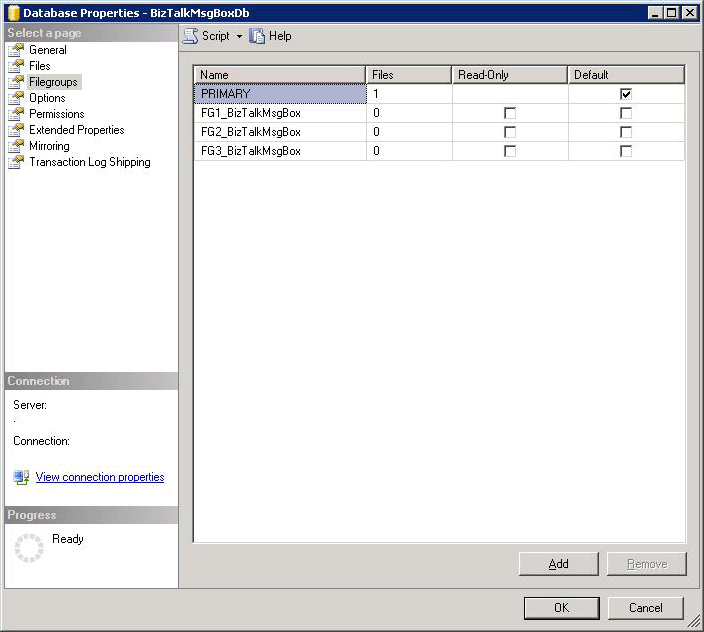Click the General page icon
Screen dimensions: 704x632
pos(16,50)
